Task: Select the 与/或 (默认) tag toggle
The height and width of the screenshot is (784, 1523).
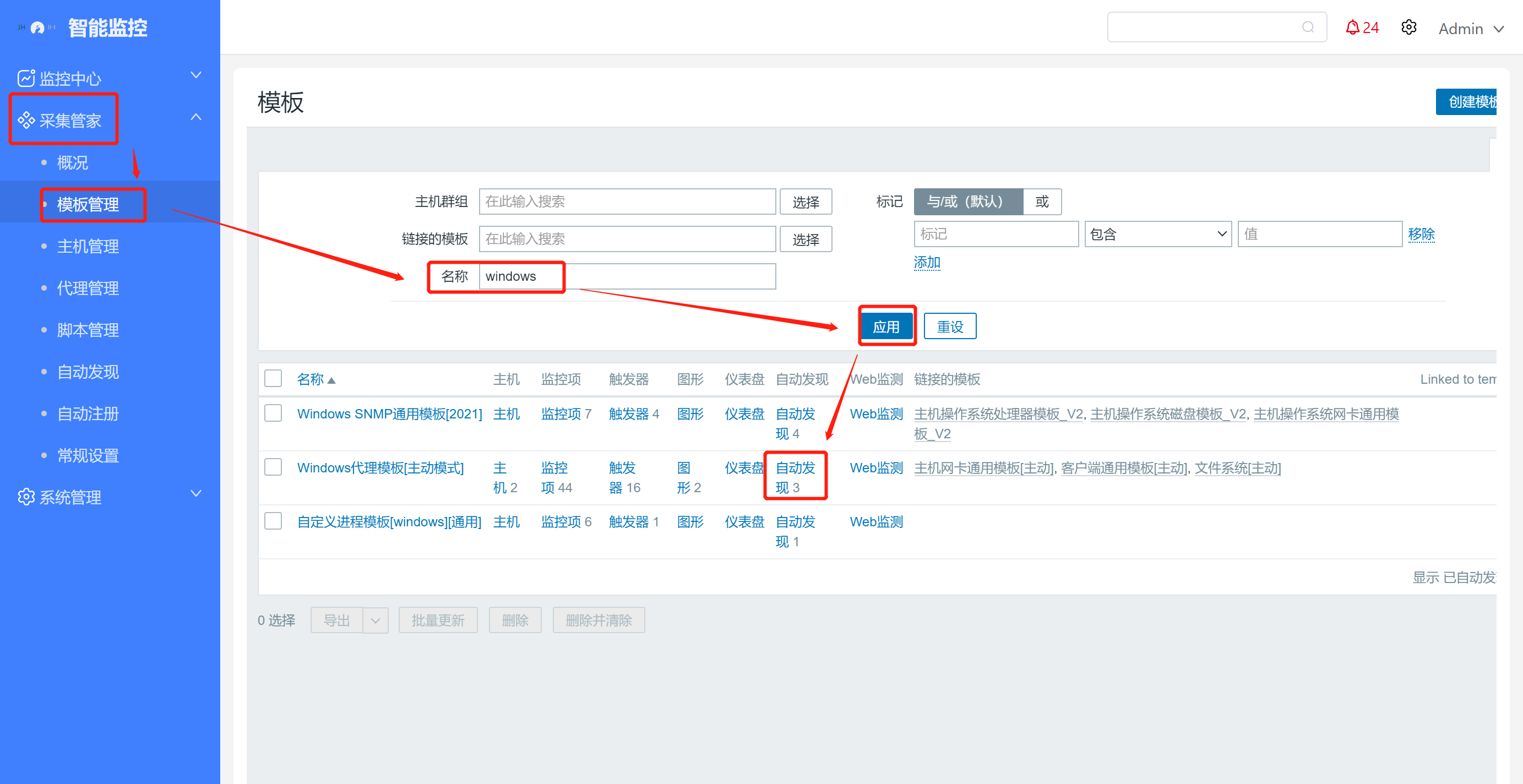Action: 968,202
